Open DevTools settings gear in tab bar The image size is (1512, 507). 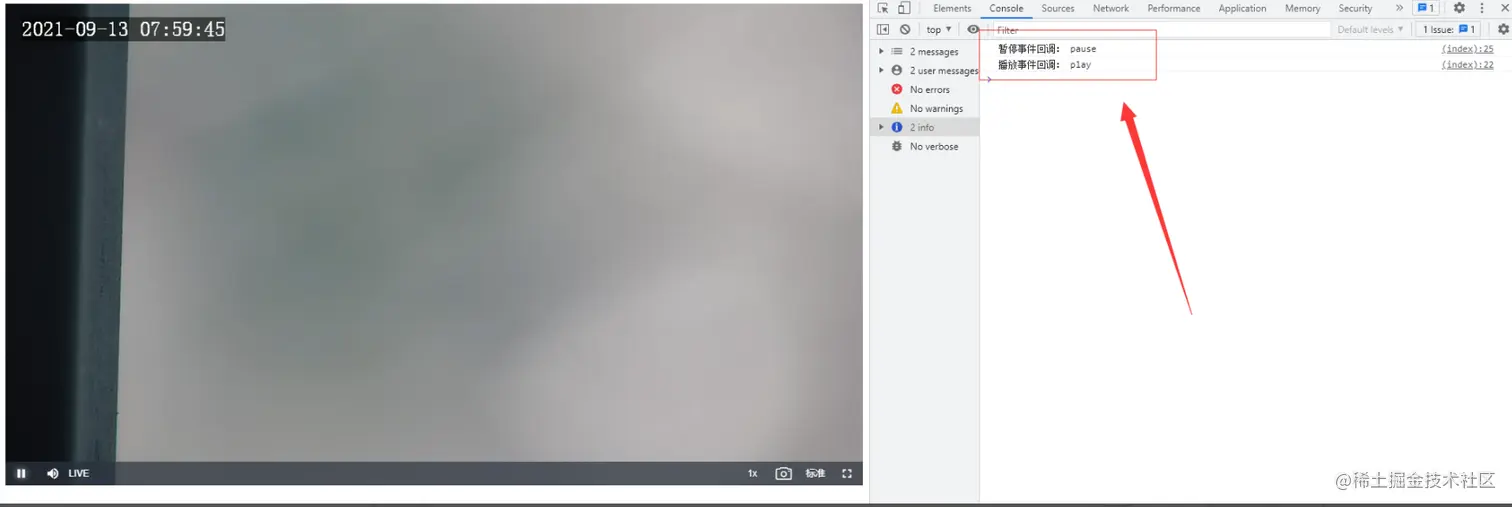[1459, 8]
